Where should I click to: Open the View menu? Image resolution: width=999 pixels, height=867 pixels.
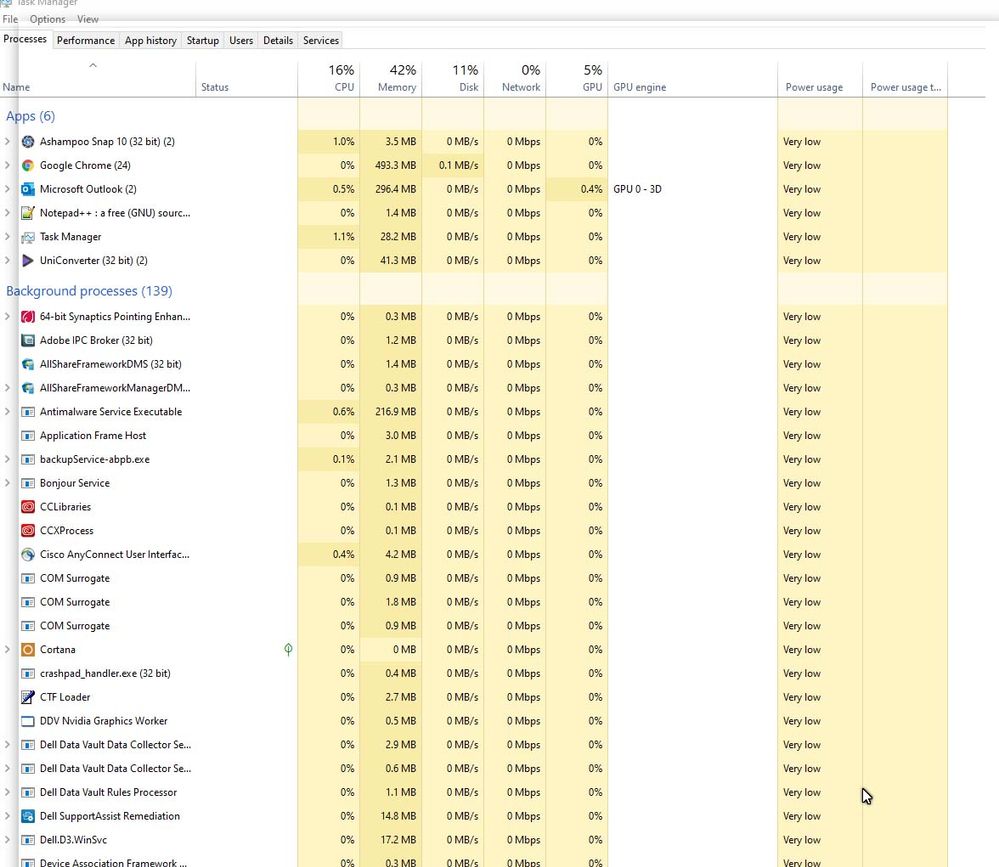[88, 19]
